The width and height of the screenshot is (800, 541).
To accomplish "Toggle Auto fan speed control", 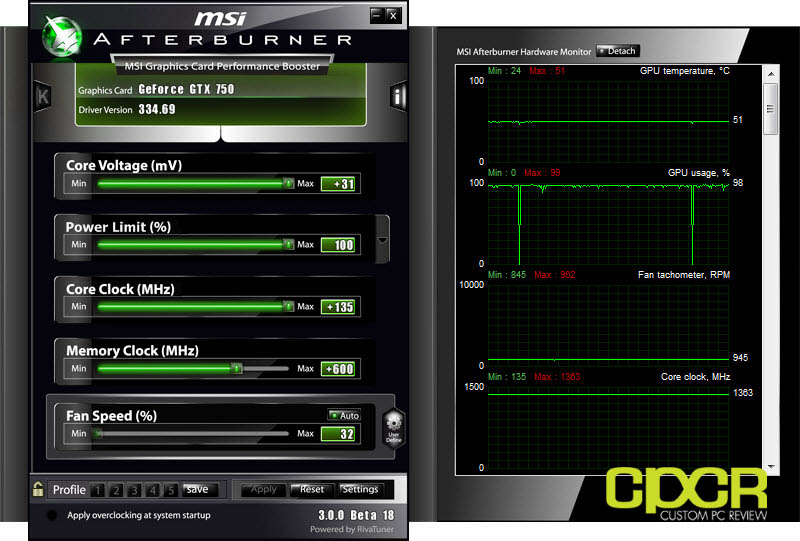I will click(x=344, y=415).
